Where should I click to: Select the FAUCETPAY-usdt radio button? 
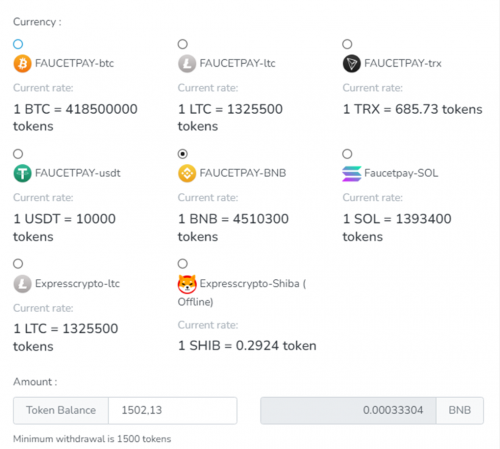pyautogui.click(x=18, y=154)
